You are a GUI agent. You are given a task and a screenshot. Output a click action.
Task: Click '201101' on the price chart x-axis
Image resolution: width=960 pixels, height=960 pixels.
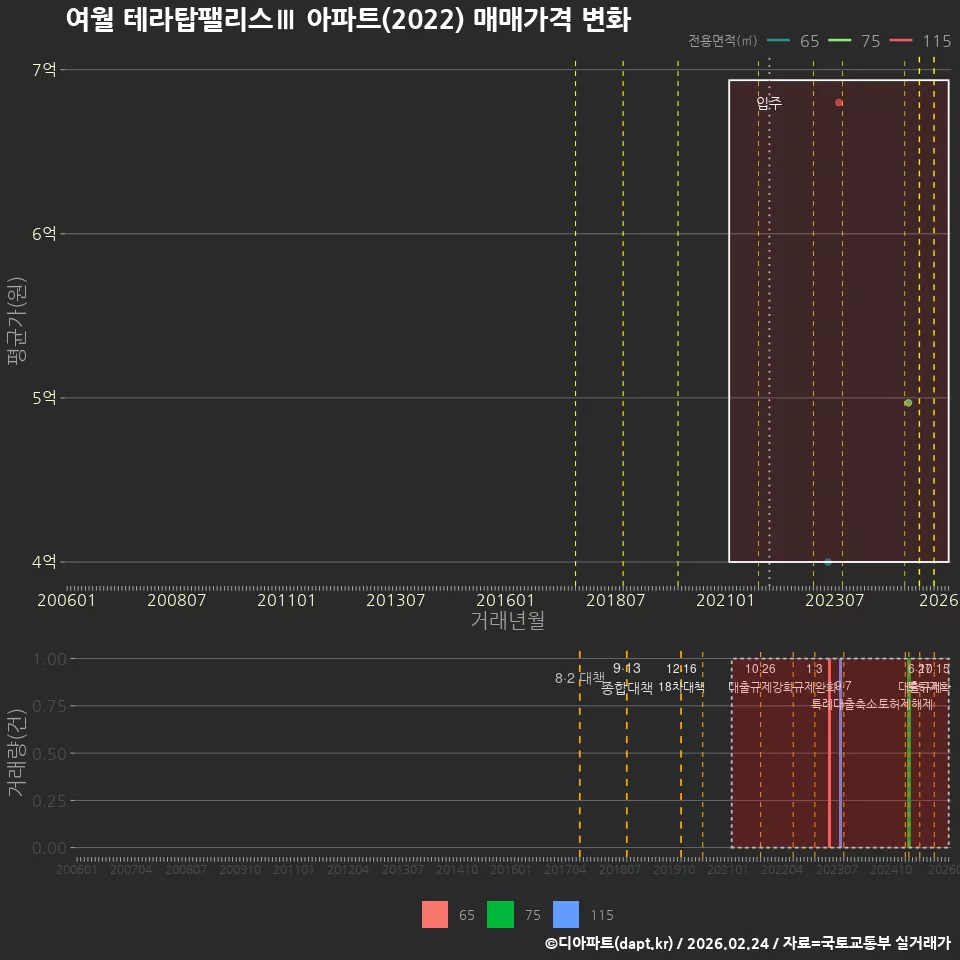point(286,600)
